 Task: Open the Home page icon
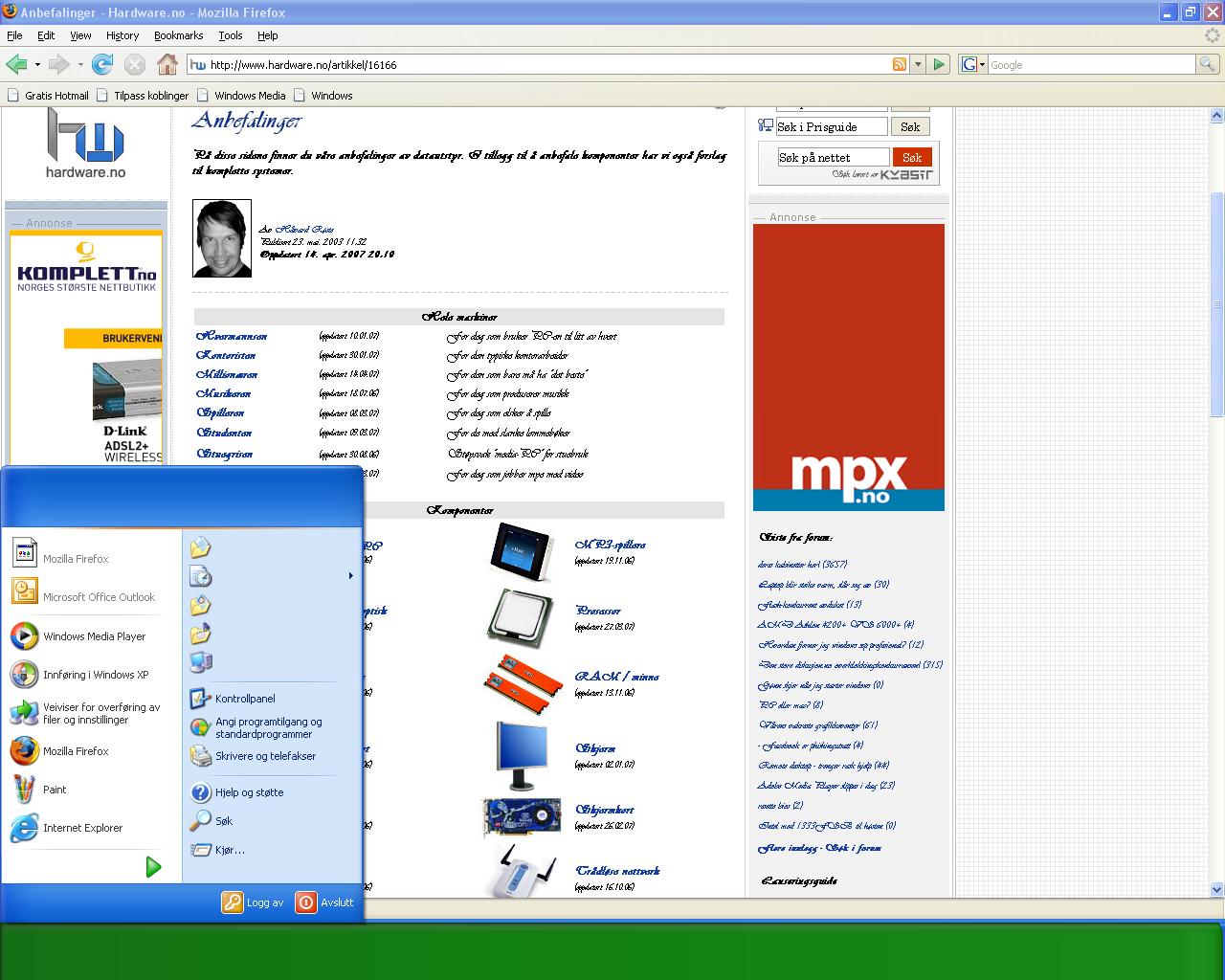click(x=167, y=64)
